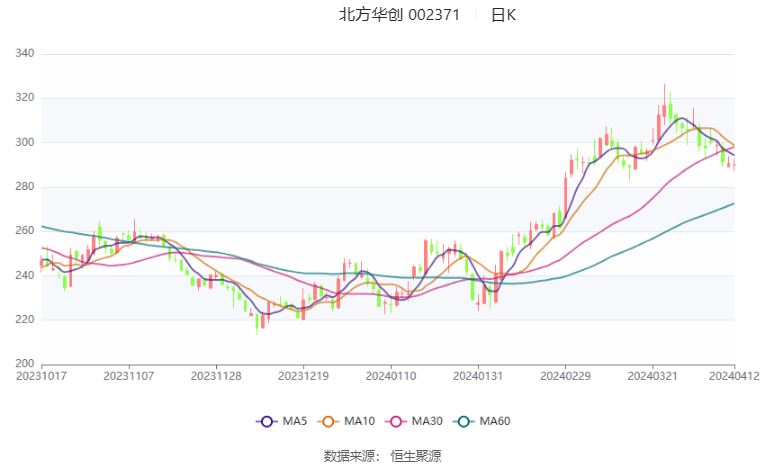Click the orange MA10 legend circle icon
The height and width of the screenshot is (465, 765).
pos(328,422)
